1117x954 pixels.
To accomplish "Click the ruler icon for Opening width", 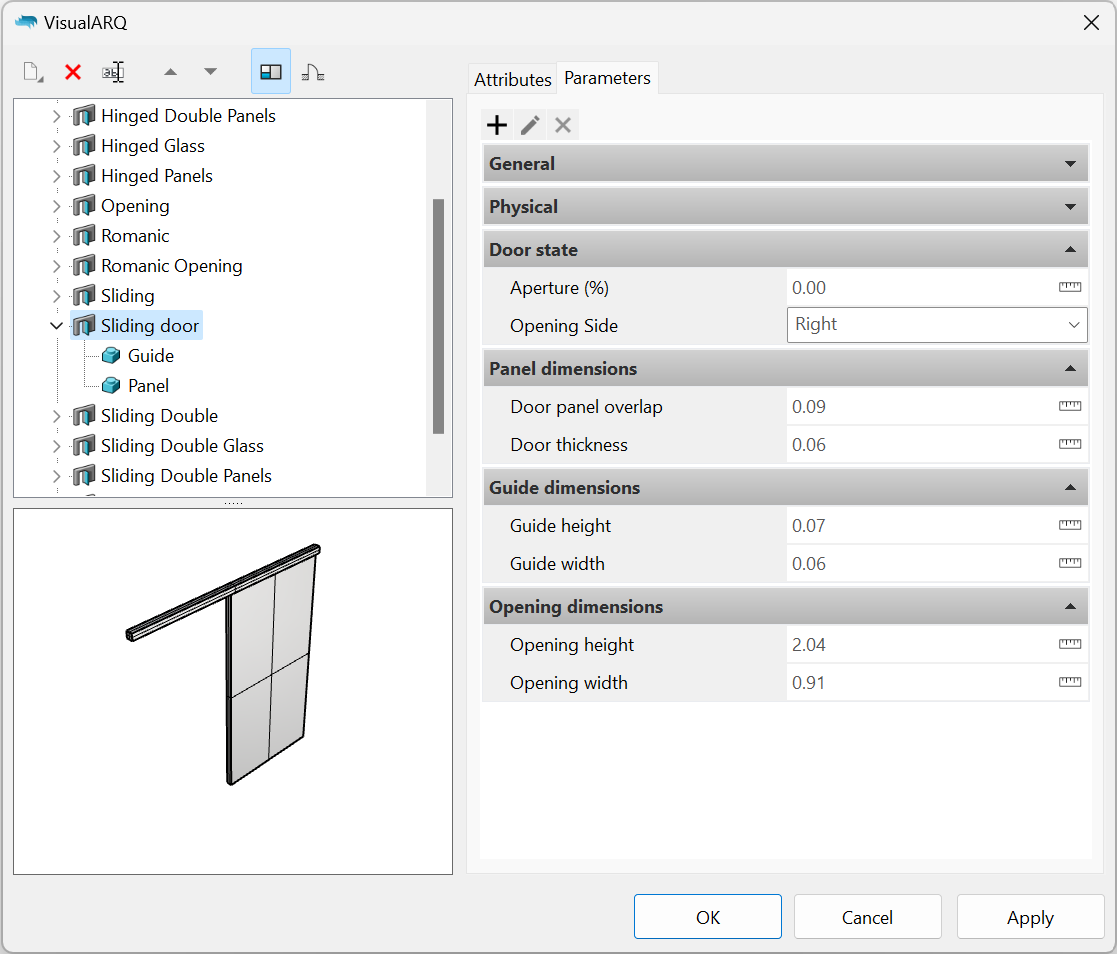I will click(1069, 682).
